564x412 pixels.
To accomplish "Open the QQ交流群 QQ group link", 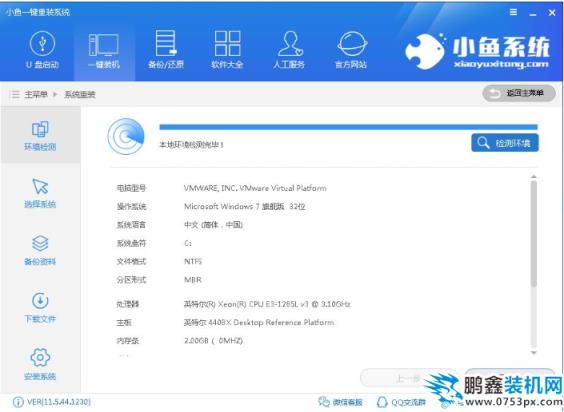I will point(401,402).
